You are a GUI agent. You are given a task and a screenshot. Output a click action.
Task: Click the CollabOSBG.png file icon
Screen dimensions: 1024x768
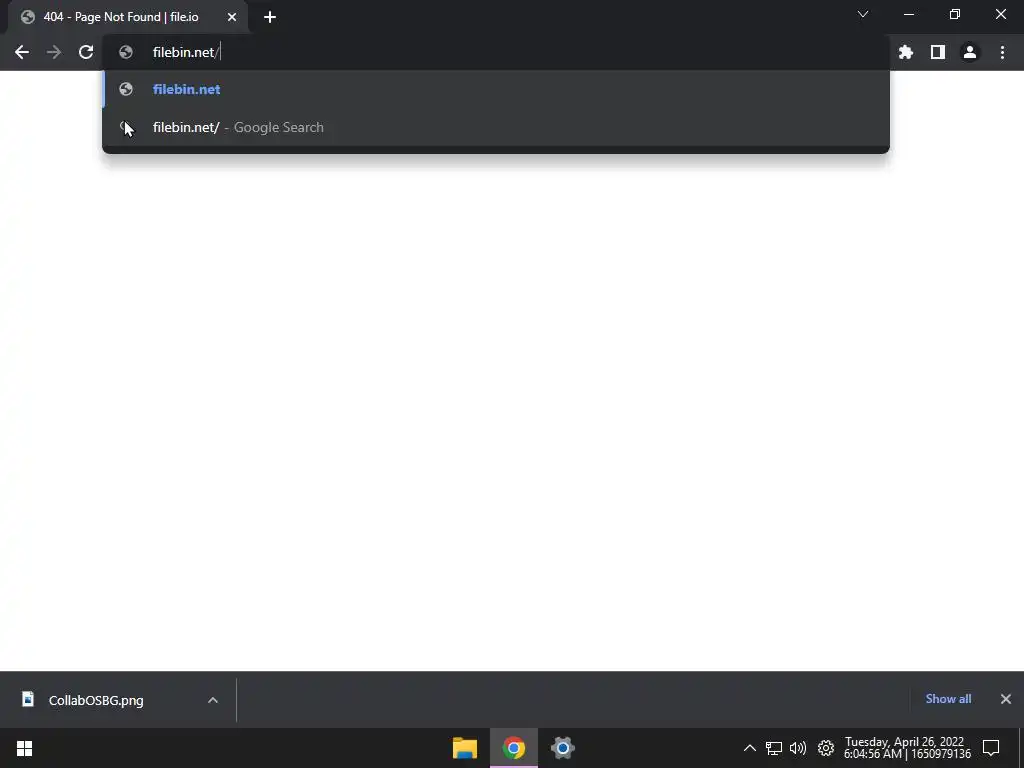[x=28, y=699]
